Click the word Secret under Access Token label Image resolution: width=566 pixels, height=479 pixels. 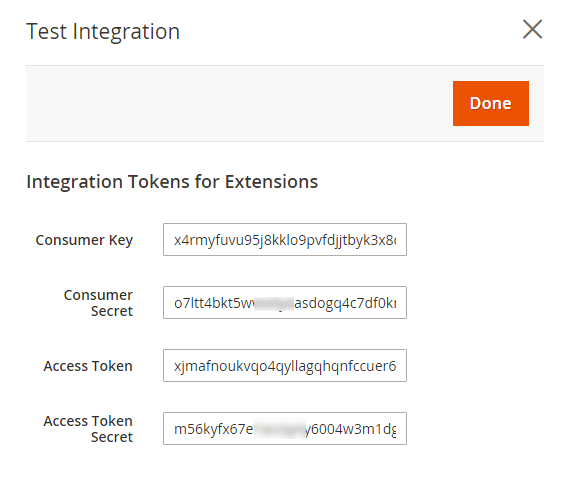112,437
